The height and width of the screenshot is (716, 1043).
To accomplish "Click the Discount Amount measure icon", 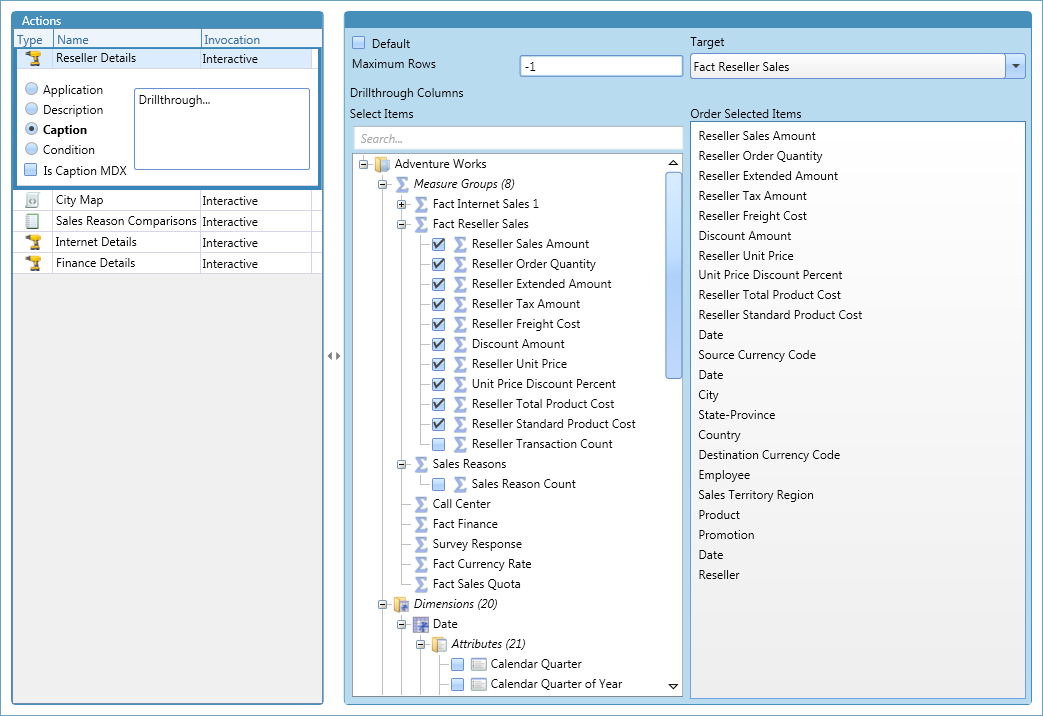I will [x=460, y=344].
